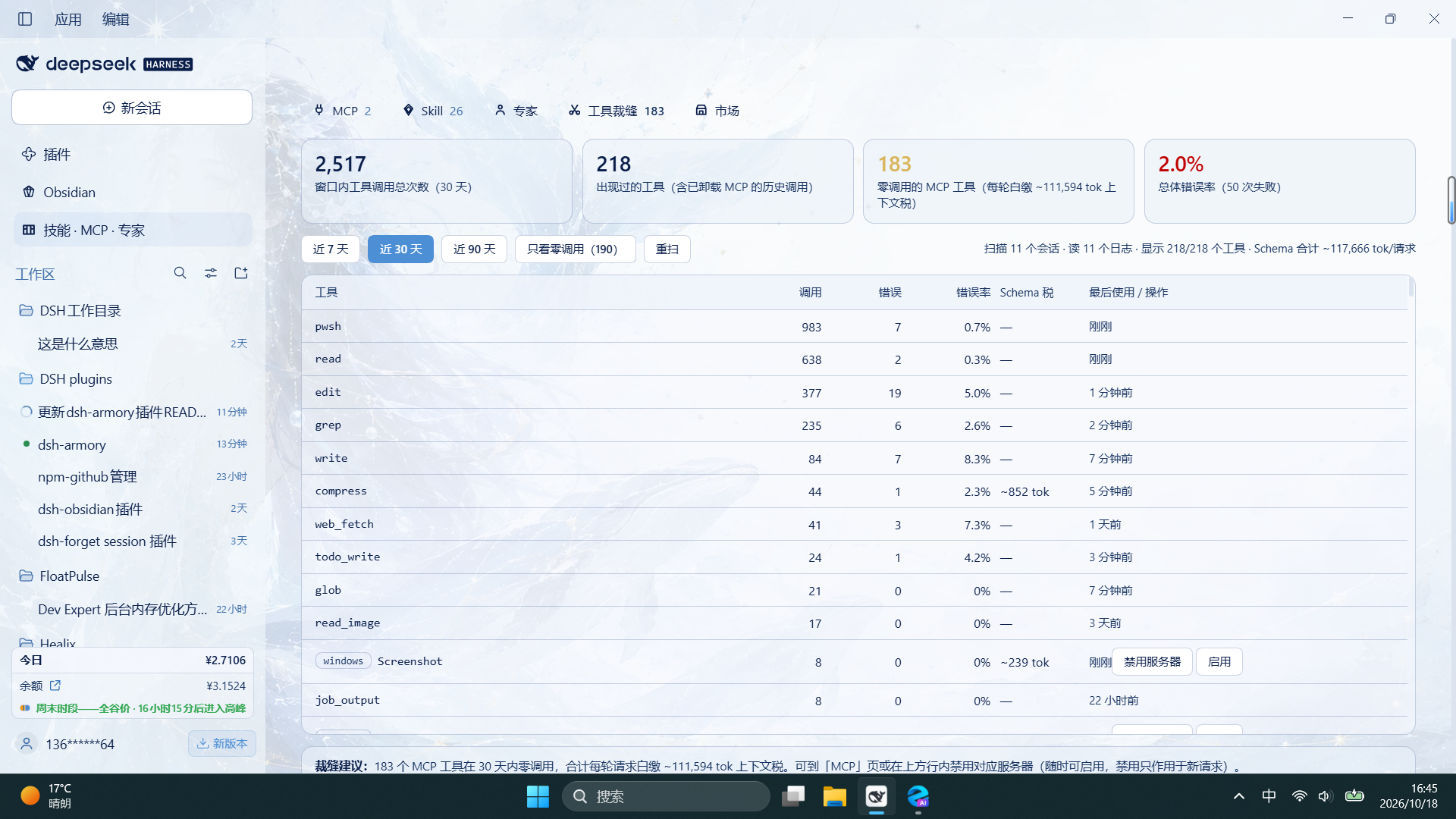Download the 新版本 update

tap(222, 743)
